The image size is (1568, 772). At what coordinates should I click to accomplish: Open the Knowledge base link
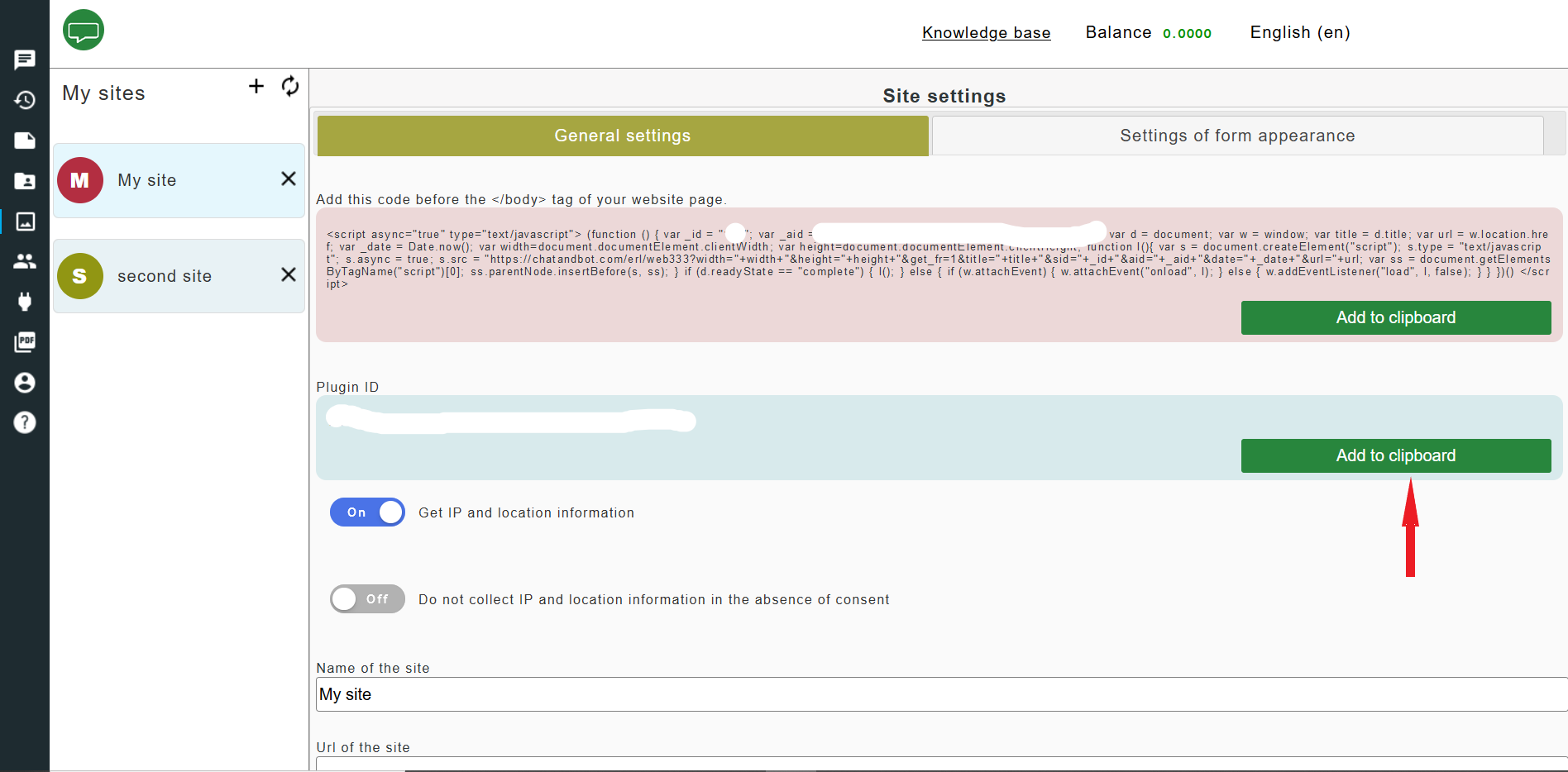[x=986, y=32]
